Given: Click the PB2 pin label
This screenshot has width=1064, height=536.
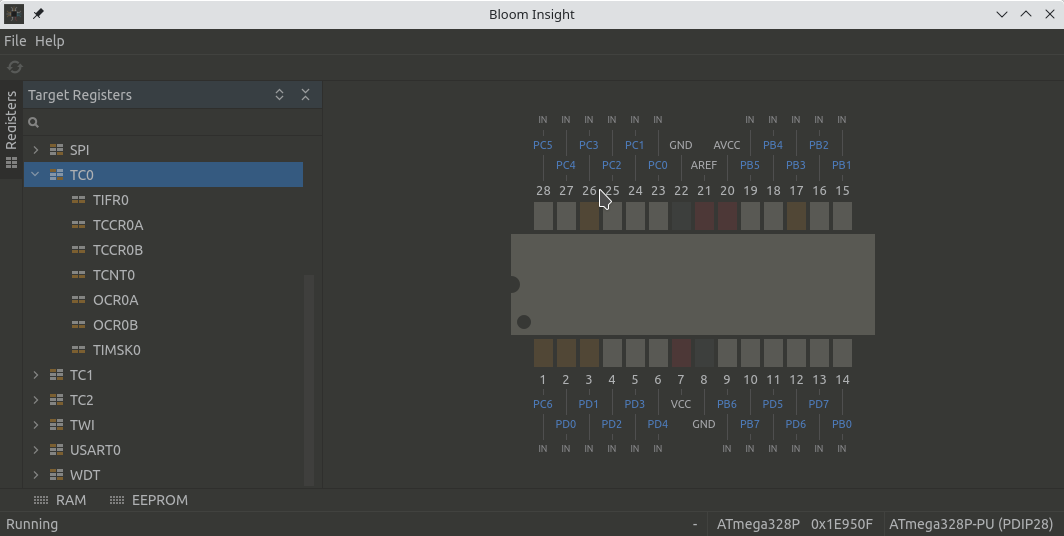Looking at the screenshot, I should [x=818, y=145].
